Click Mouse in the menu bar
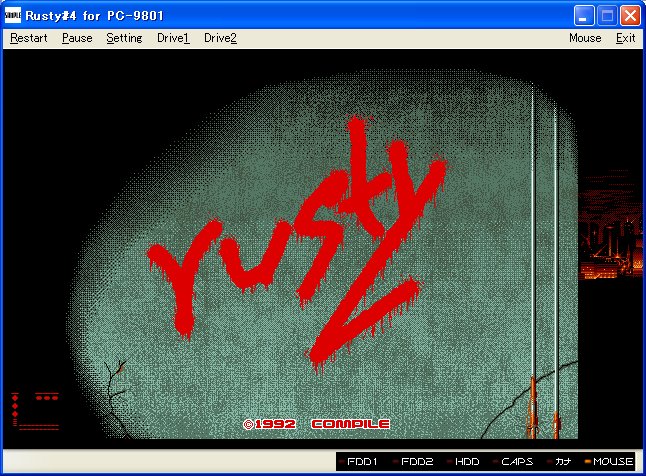 pos(585,38)
